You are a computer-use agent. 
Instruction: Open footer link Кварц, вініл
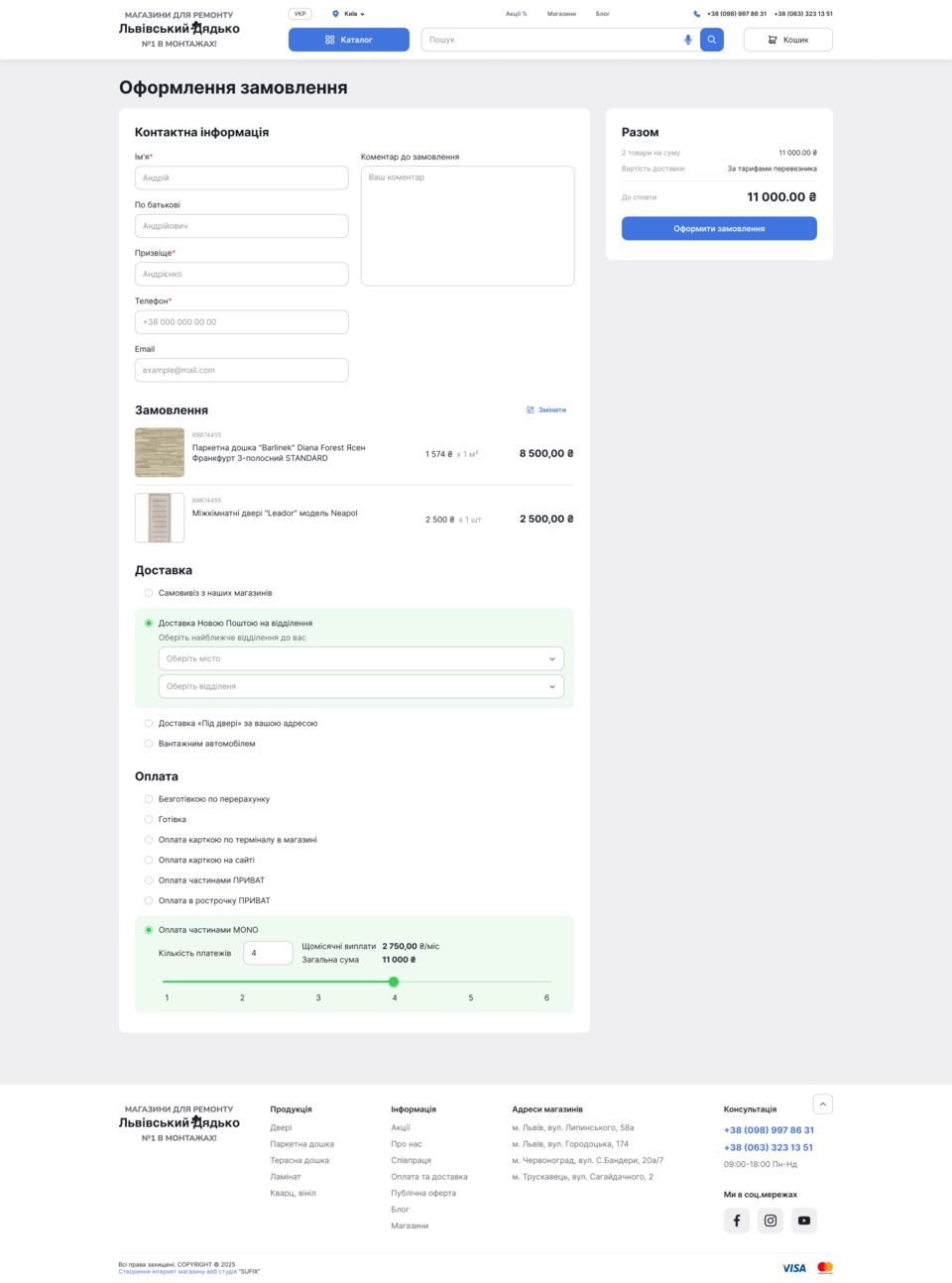coord(294,1193)
